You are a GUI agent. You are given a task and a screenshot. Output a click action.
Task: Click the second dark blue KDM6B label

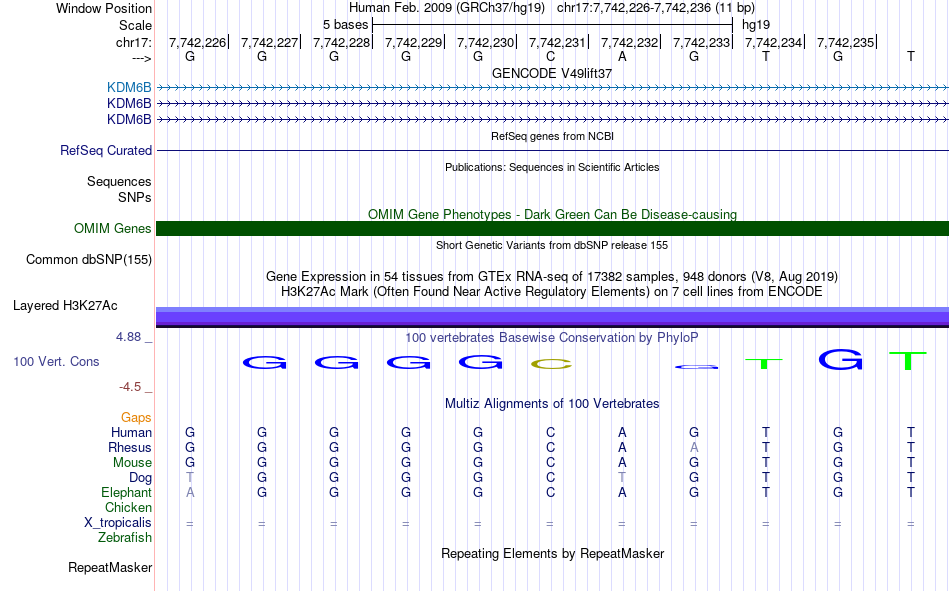tap(129, 104)
